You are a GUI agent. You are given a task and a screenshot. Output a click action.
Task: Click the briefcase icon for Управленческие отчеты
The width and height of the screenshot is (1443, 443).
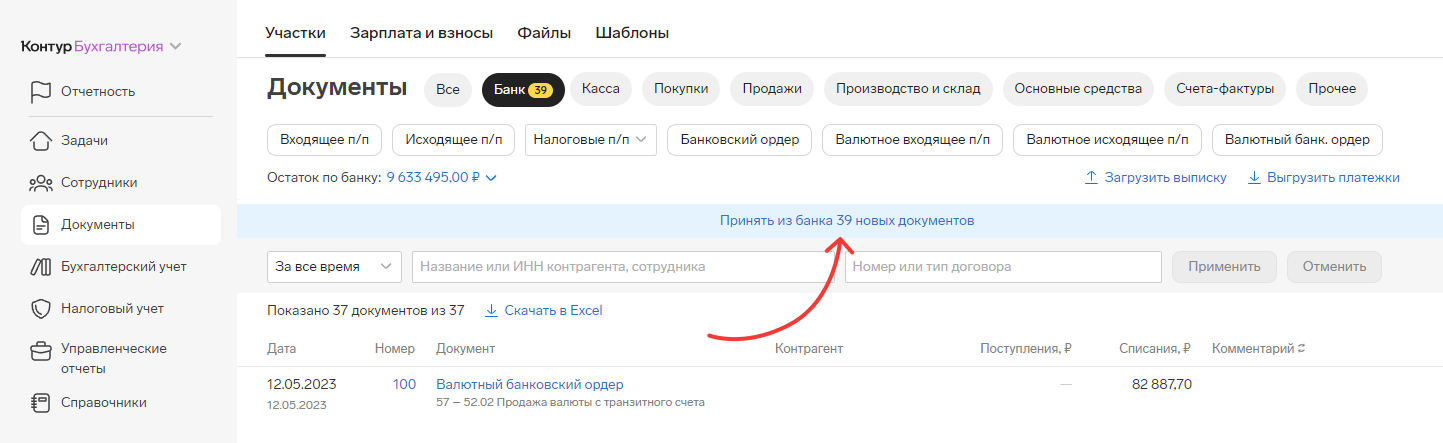point(40,352)
